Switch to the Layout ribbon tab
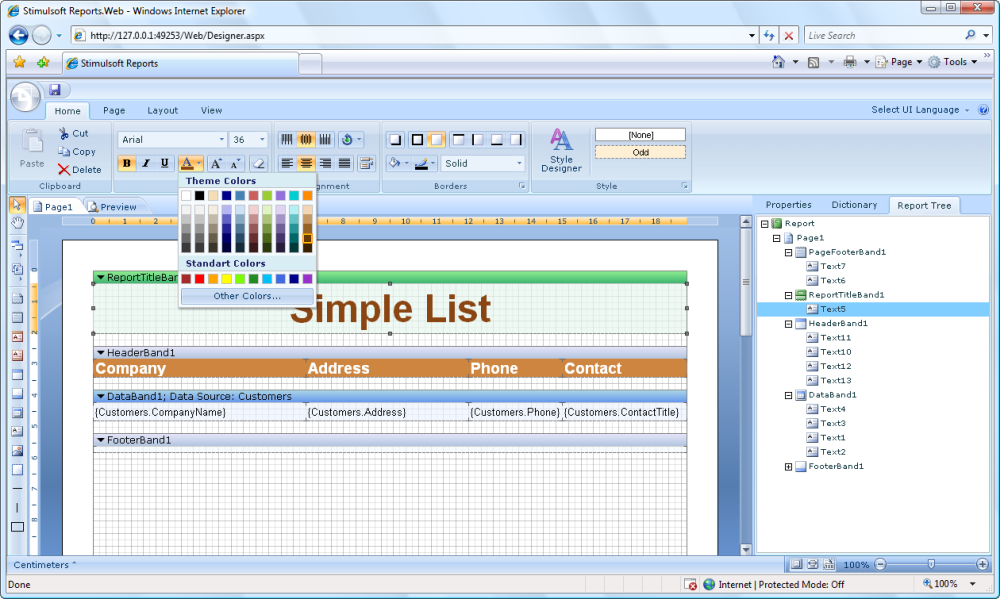 163,110
